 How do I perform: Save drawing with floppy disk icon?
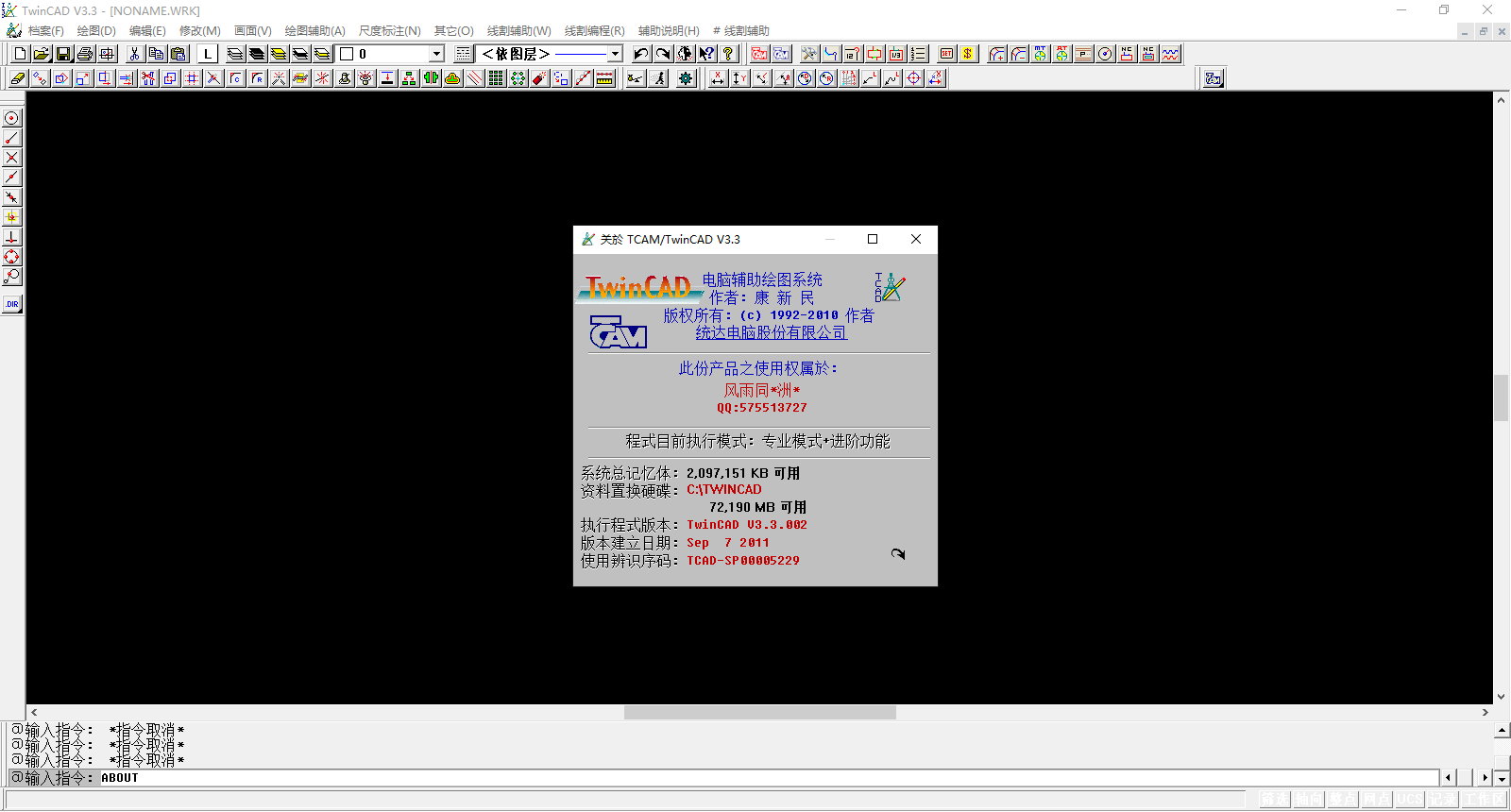point(63,54)
